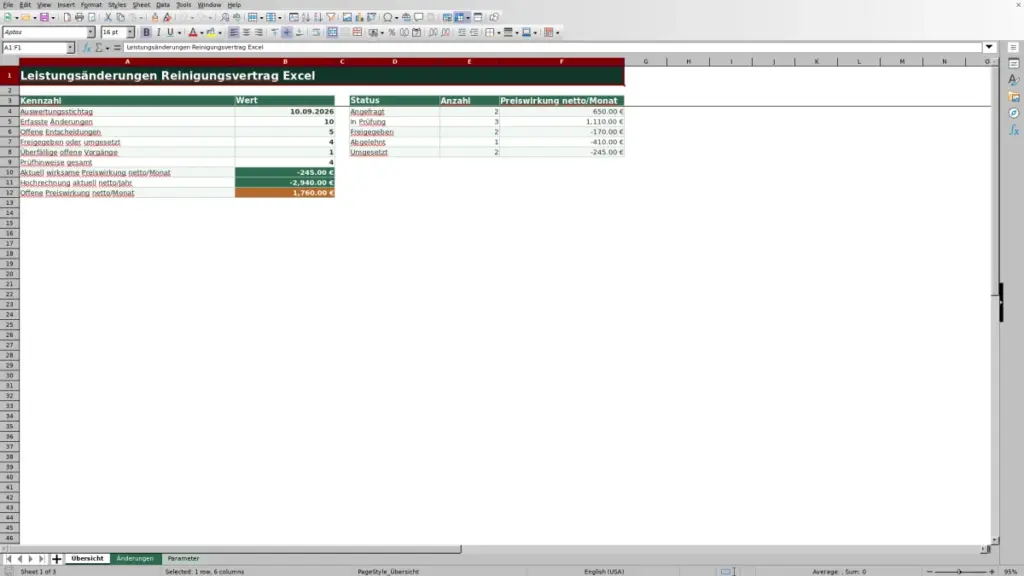Open the font size dropdown
The image size is (1024, 576).
130,33
